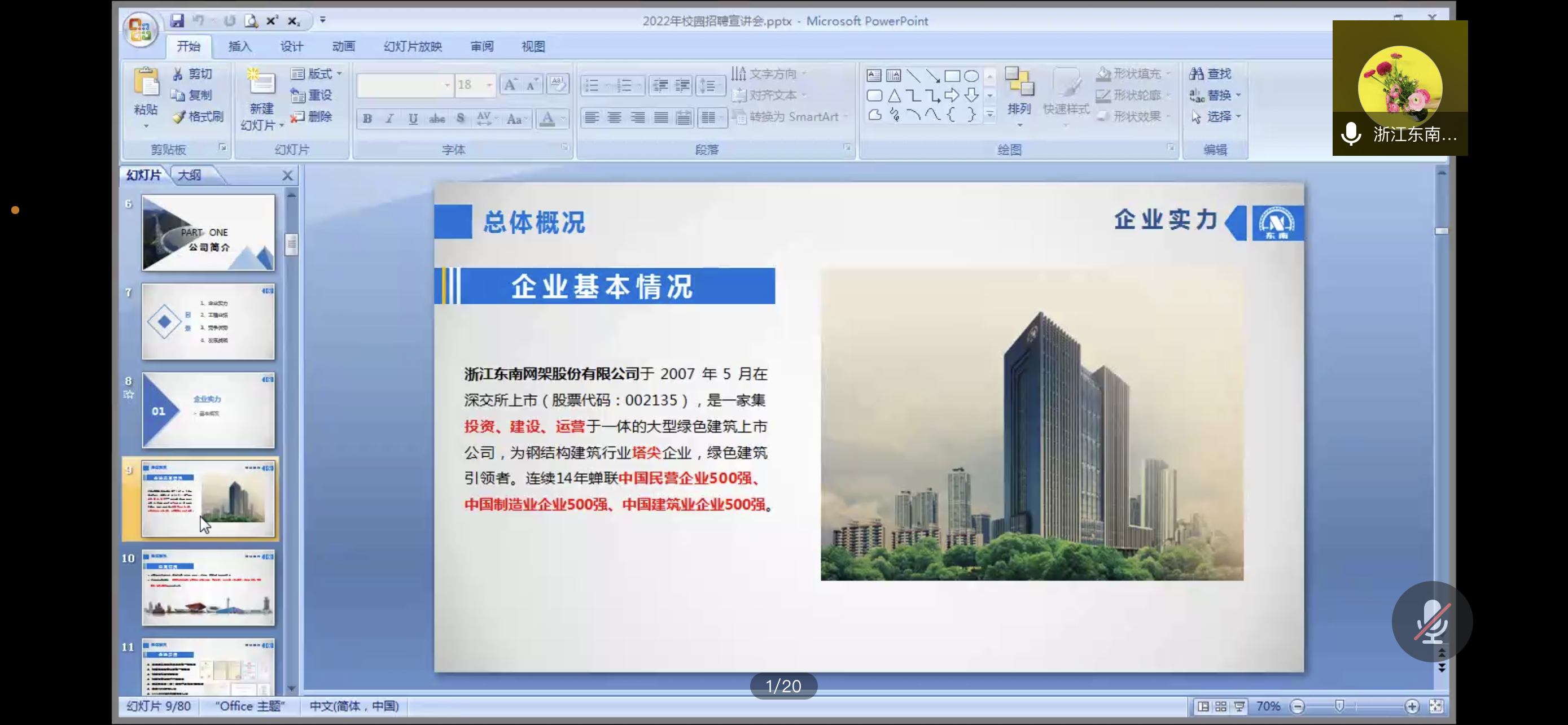This screenshot has width=1568, height=725.
Task: Click the zoom in plus button
Action: pos(1412,706)
